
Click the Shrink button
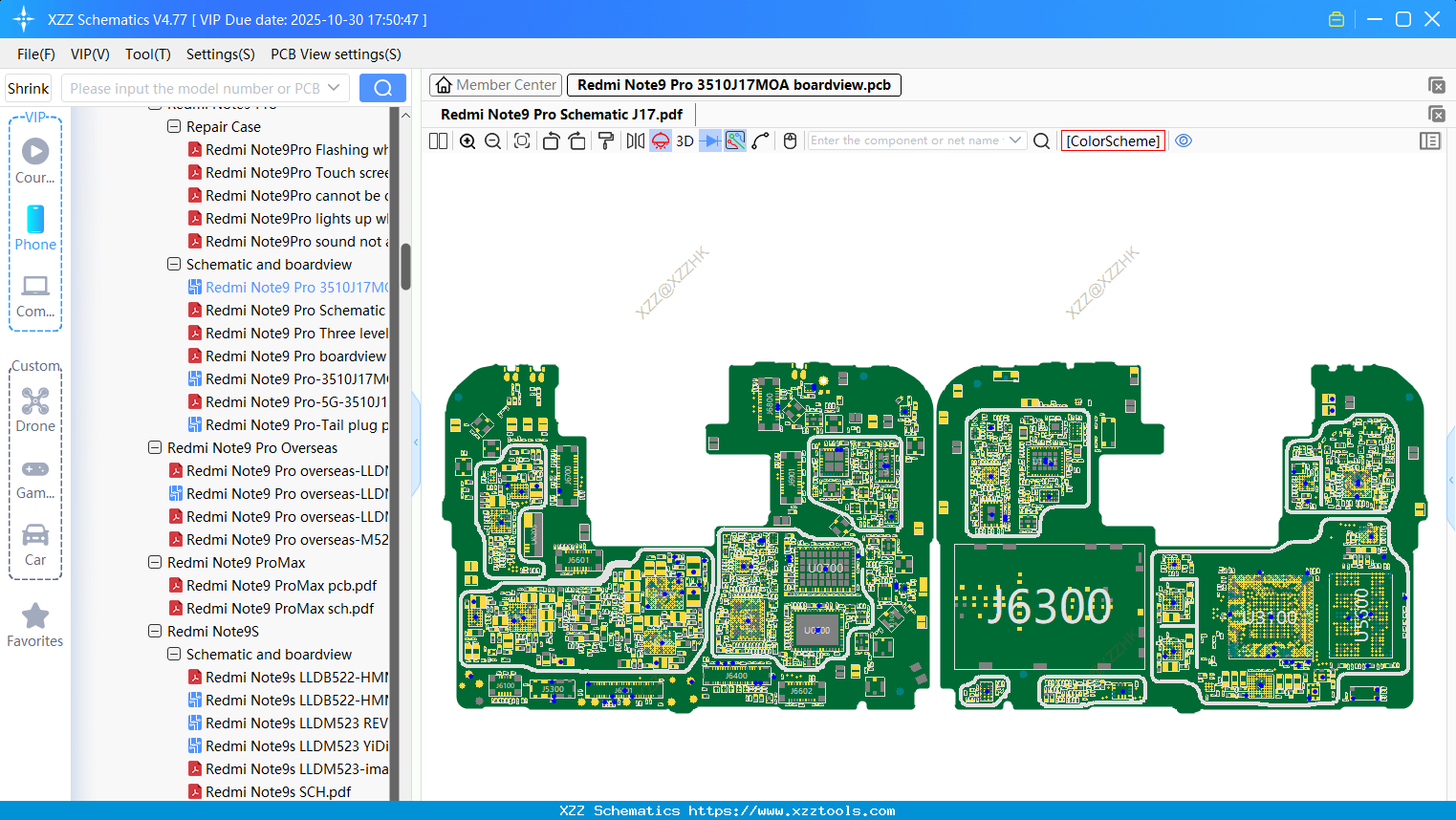tap(29, 88)
